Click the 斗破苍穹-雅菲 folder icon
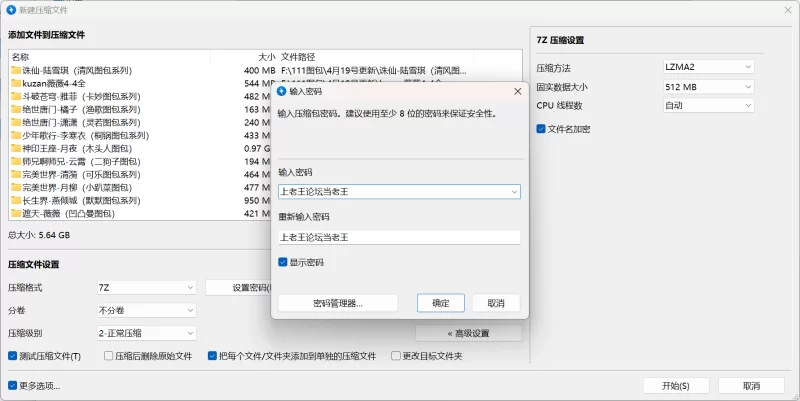 click(16, 97)
